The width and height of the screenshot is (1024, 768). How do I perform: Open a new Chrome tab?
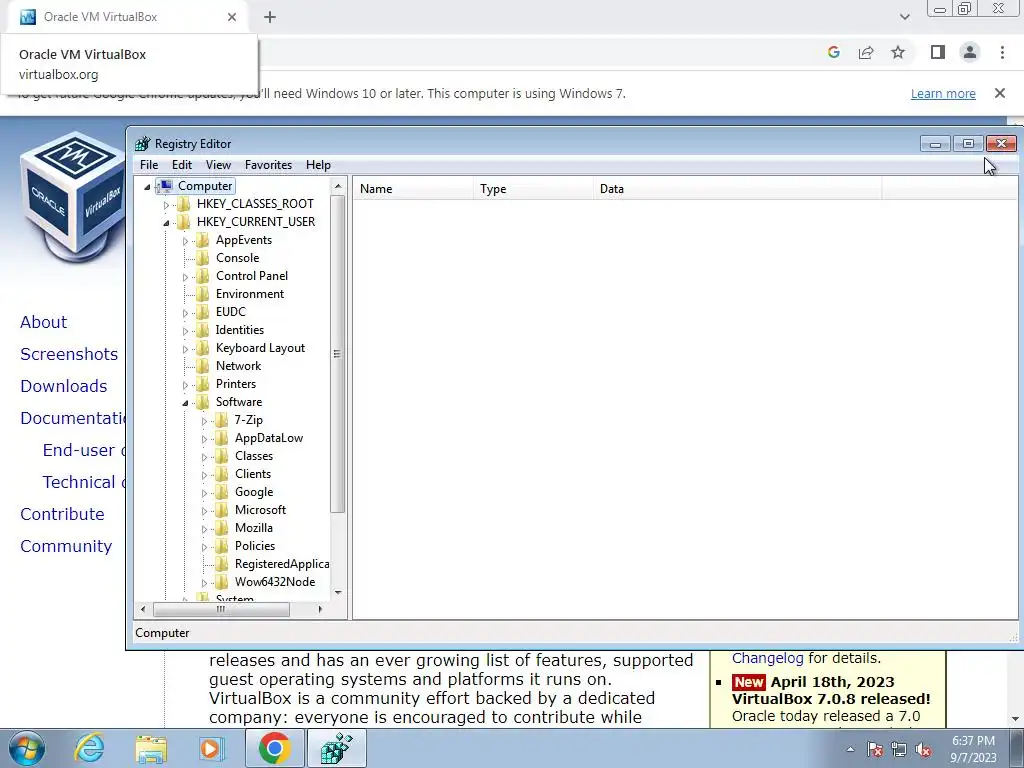click(x=270, y=18)
